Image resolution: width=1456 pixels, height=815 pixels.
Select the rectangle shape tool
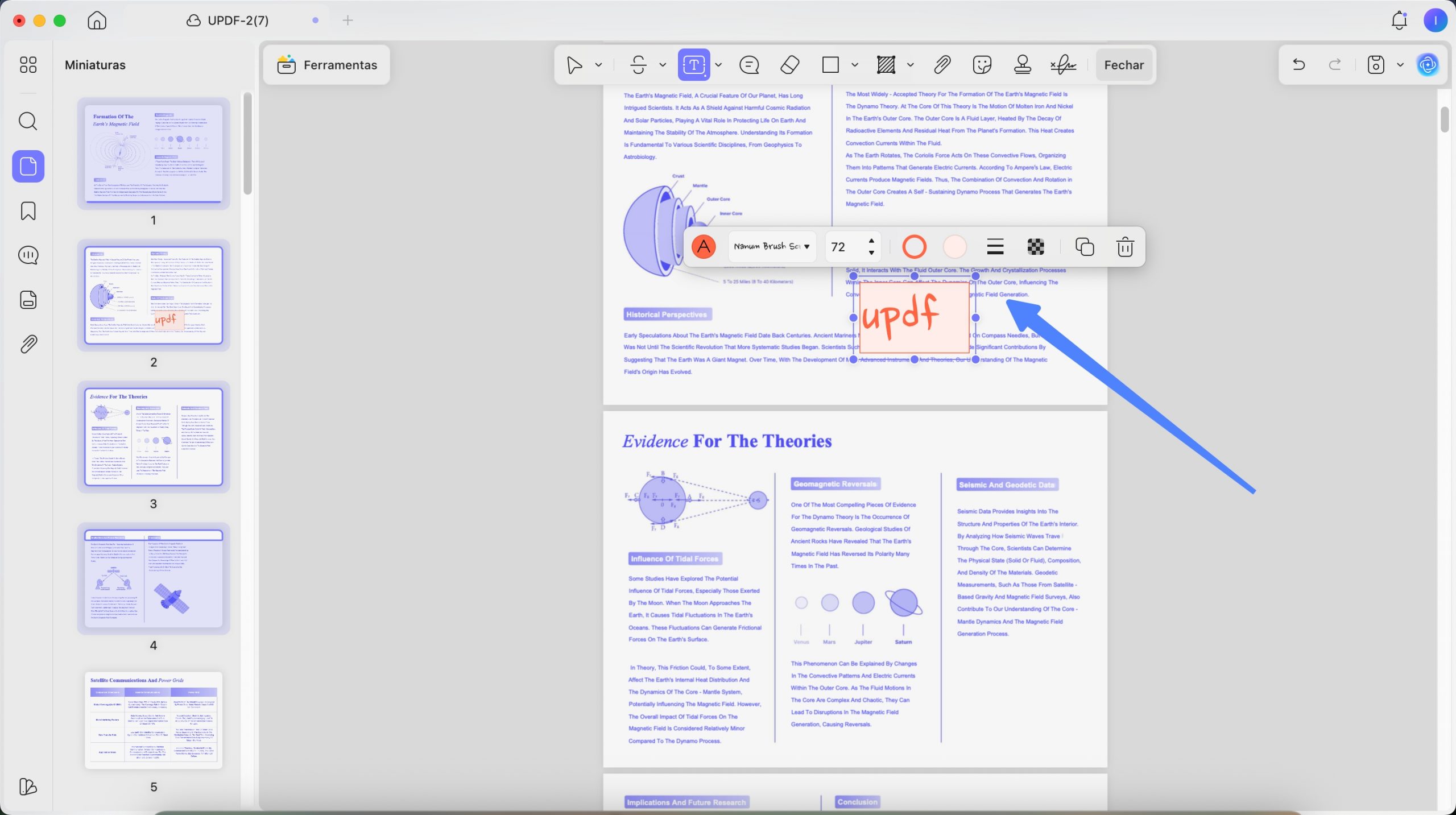(830, 65)
